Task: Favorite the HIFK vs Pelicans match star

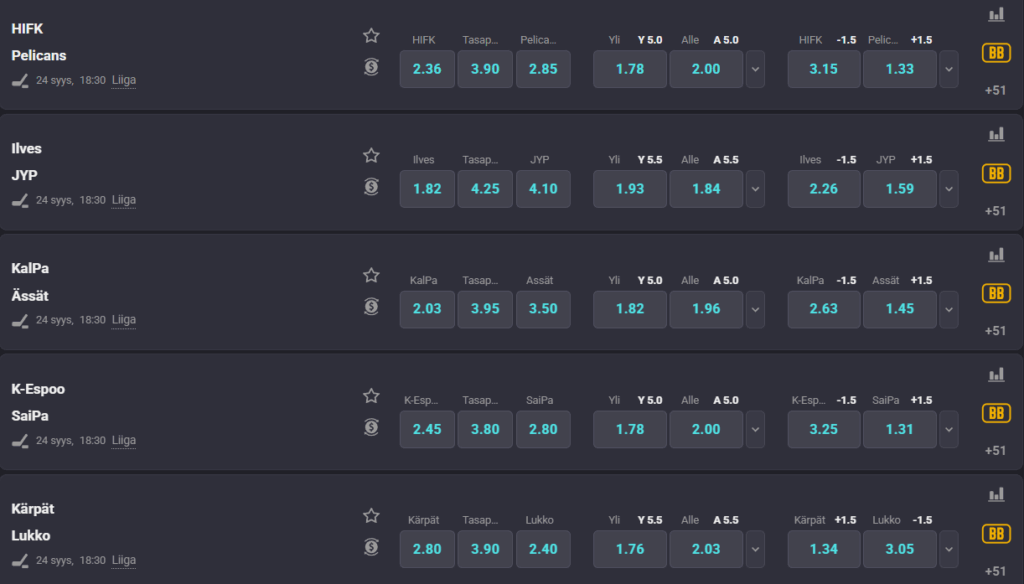Action: point(371,36)
